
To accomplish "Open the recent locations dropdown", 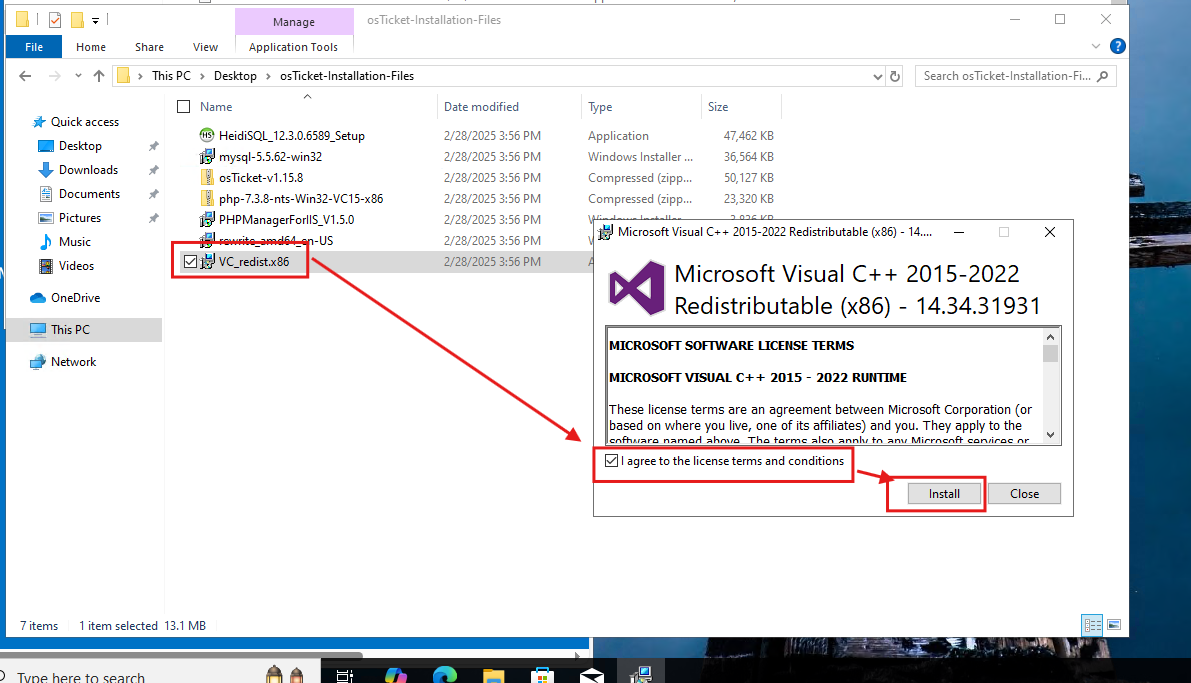I will pos(78,76).
